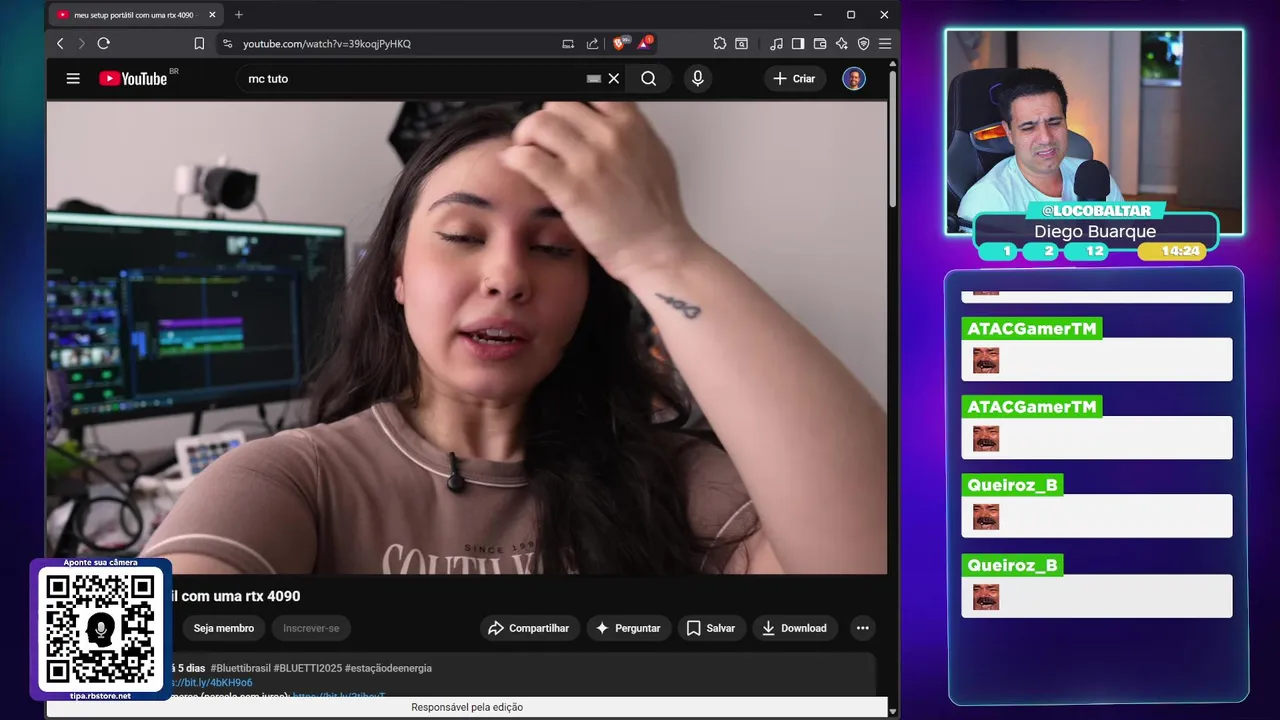Bookmark this page with the bookmark icon
The width and height of the screenshot is (1280, 720).
(199, 44)
